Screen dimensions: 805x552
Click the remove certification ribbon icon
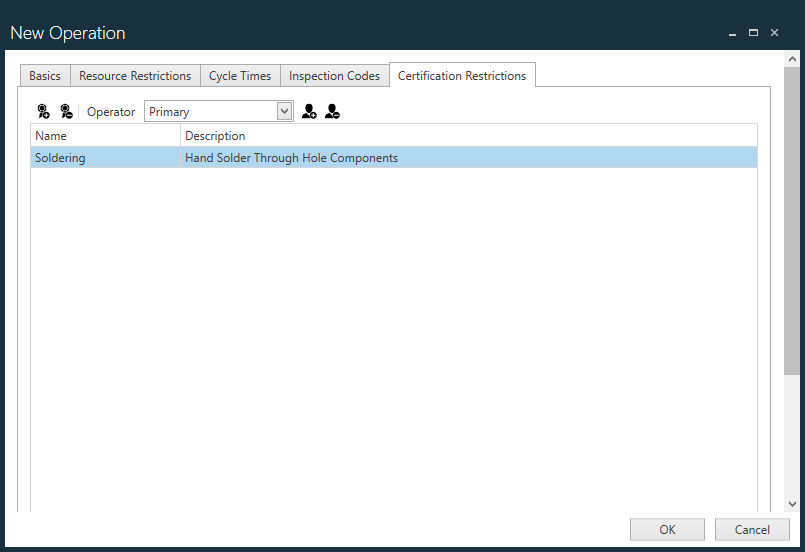click(x=66, y=112)
